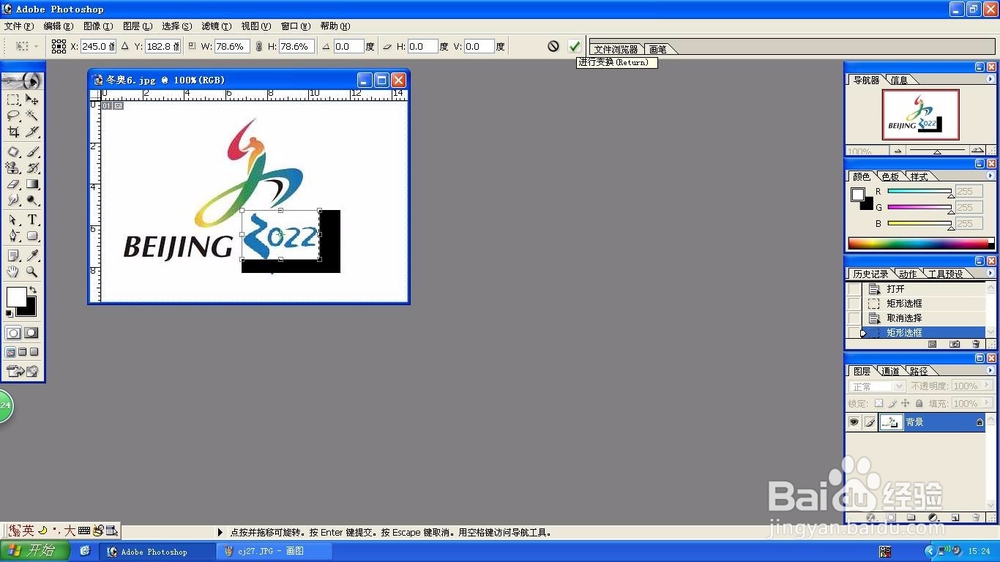Screen dimensions: 1000x562
Task: Open the 不透明度 opacity slider arrow
Action: [x=987, y=386]
